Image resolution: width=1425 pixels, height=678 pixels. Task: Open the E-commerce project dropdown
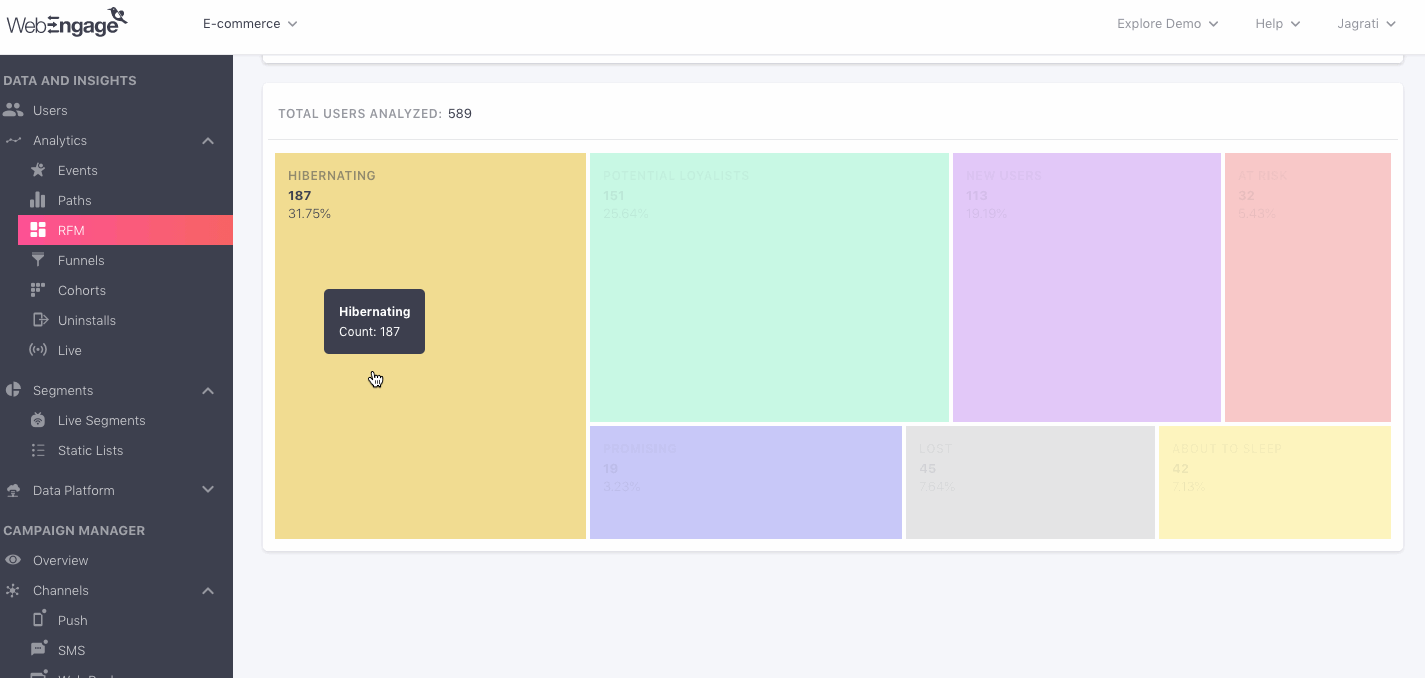pyautogui.click(x=250, y=23)
